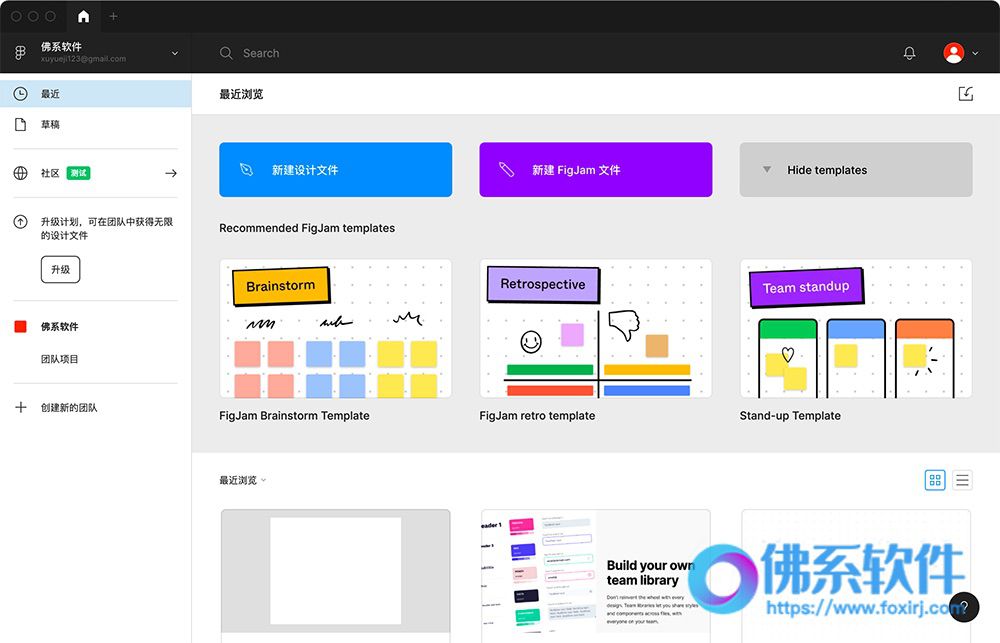The width and height of the screenshot is (1000, 643).
Task: Click the Figma logo in sidebar header
Action: [20, 53]
